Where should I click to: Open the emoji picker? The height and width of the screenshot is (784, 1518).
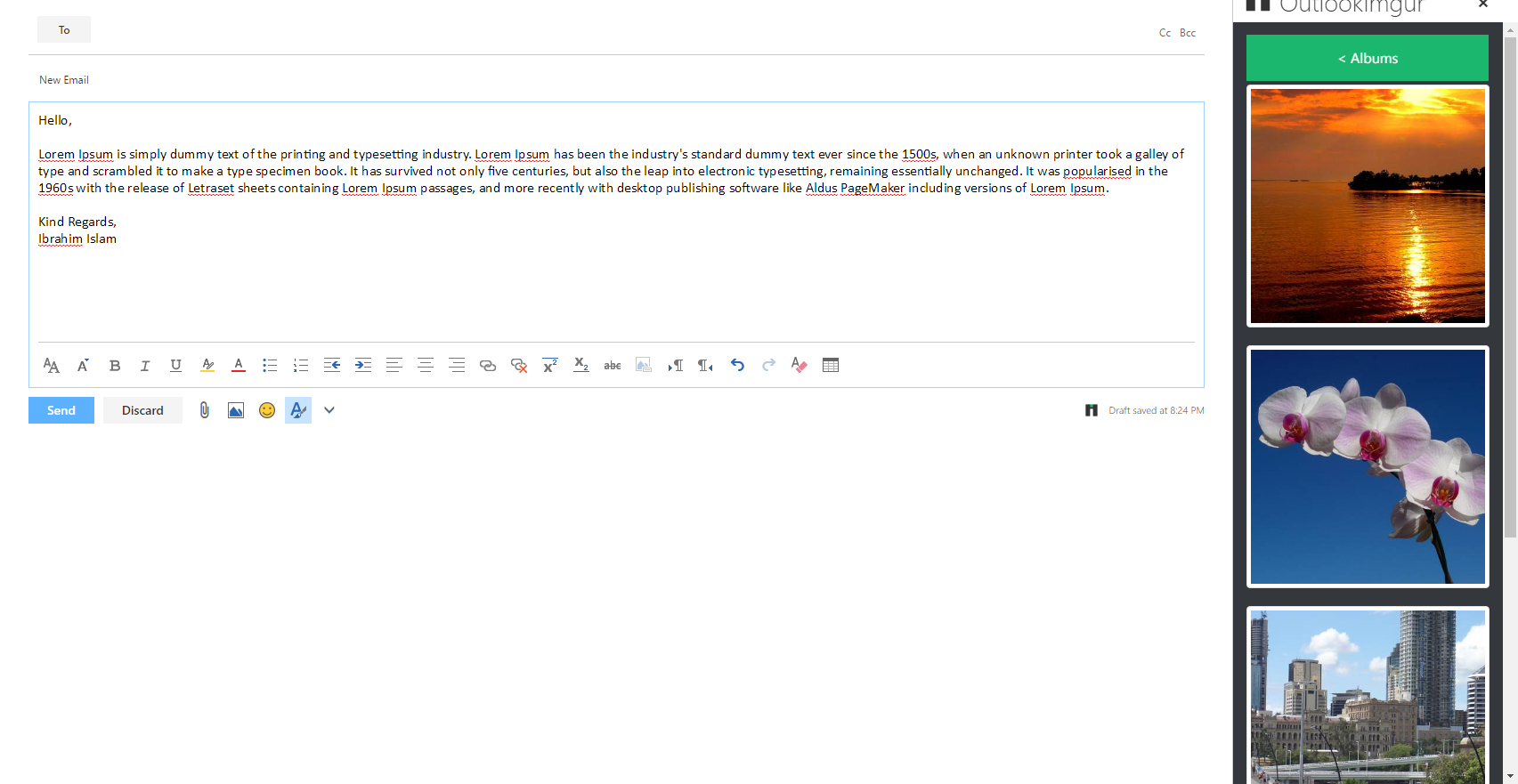pyautogui.click(x=267, y=410)
